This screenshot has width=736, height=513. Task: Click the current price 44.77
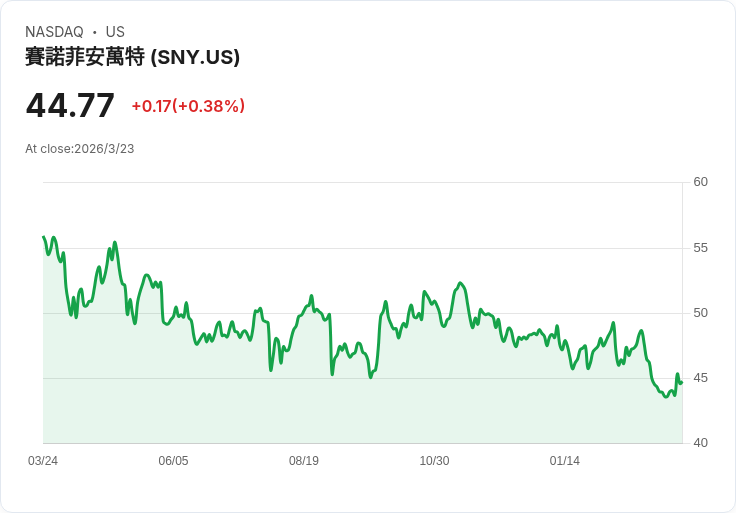click(x=70, y=105)
